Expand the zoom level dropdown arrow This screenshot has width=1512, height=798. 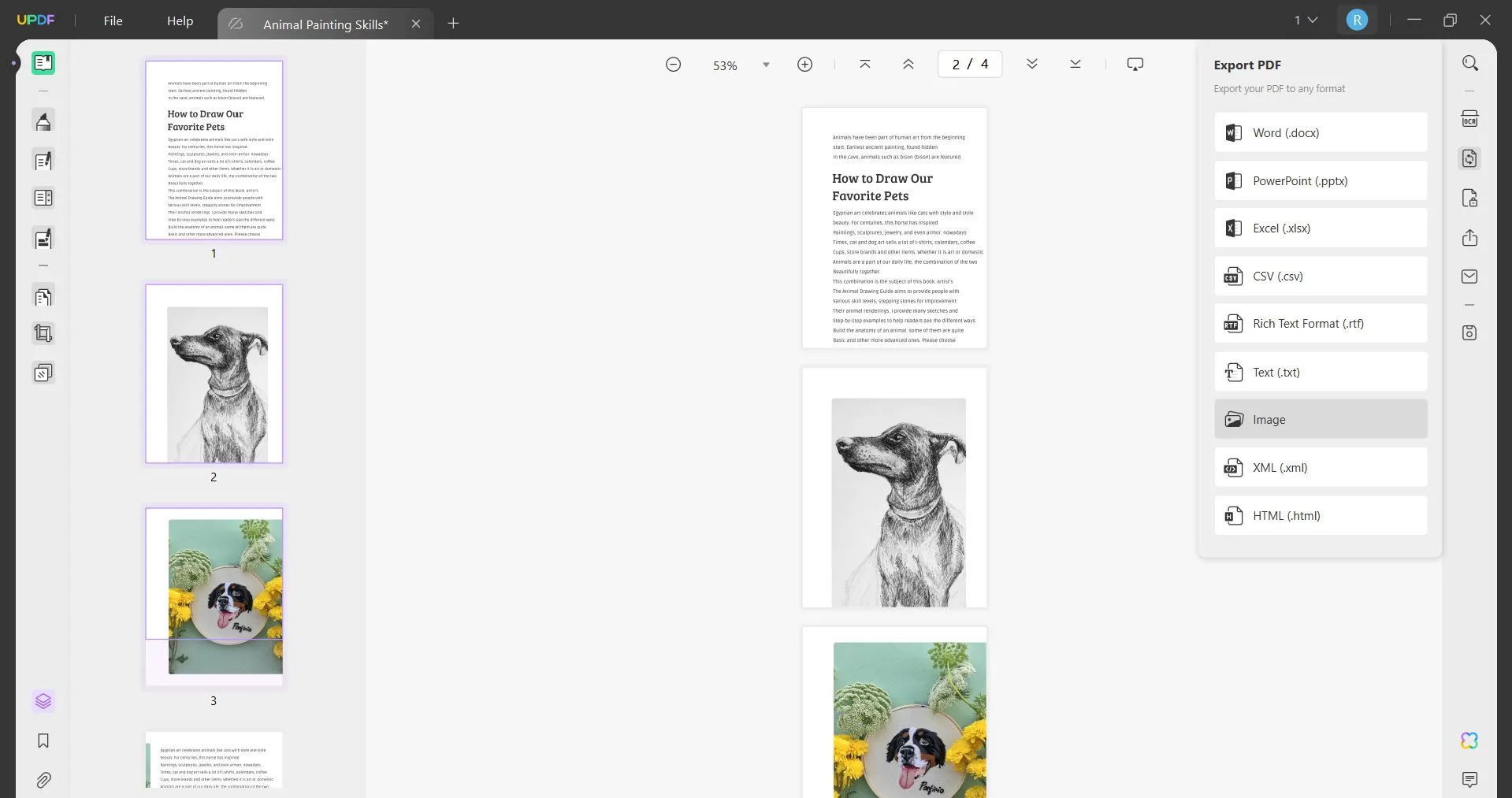[x=766, y=65]
